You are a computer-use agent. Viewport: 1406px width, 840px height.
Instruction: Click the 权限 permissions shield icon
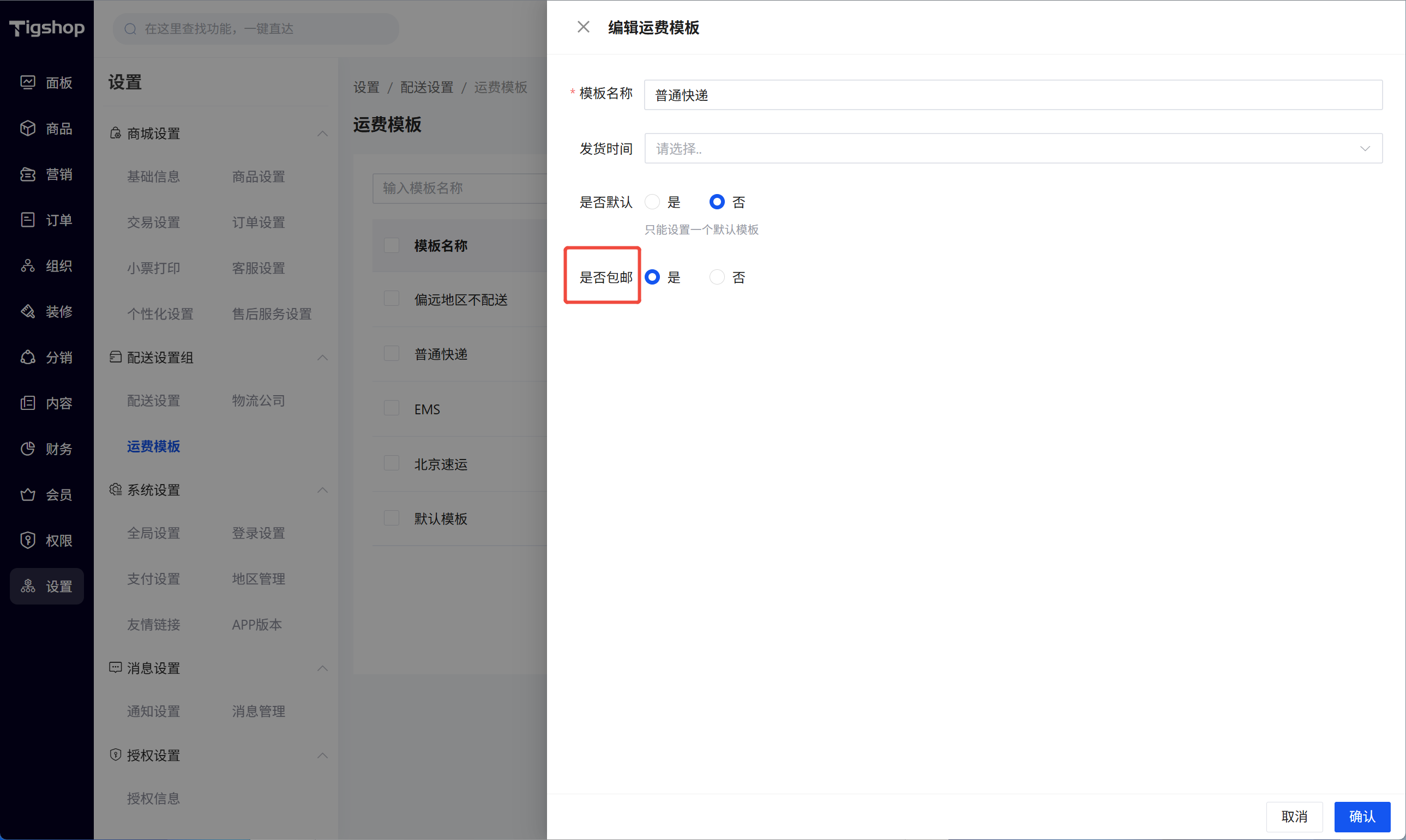pyautogui.click(x=28, y=541)
